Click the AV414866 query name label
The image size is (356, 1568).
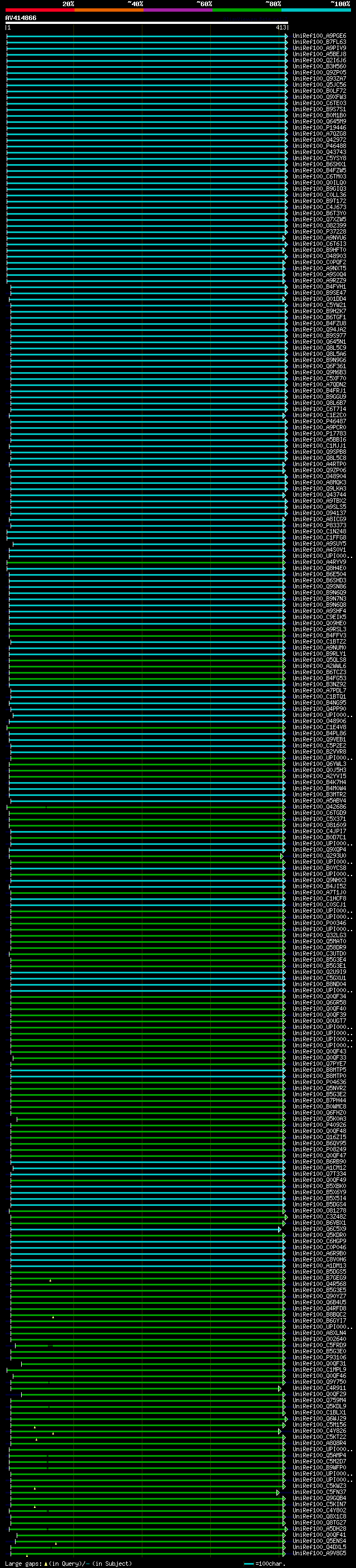point(21,18)
